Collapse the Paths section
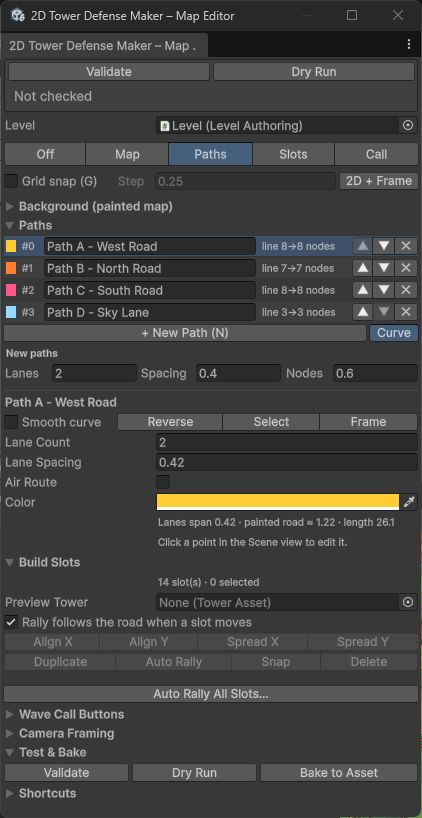Viewport: 422px width, 818px height. coord(10,225)
